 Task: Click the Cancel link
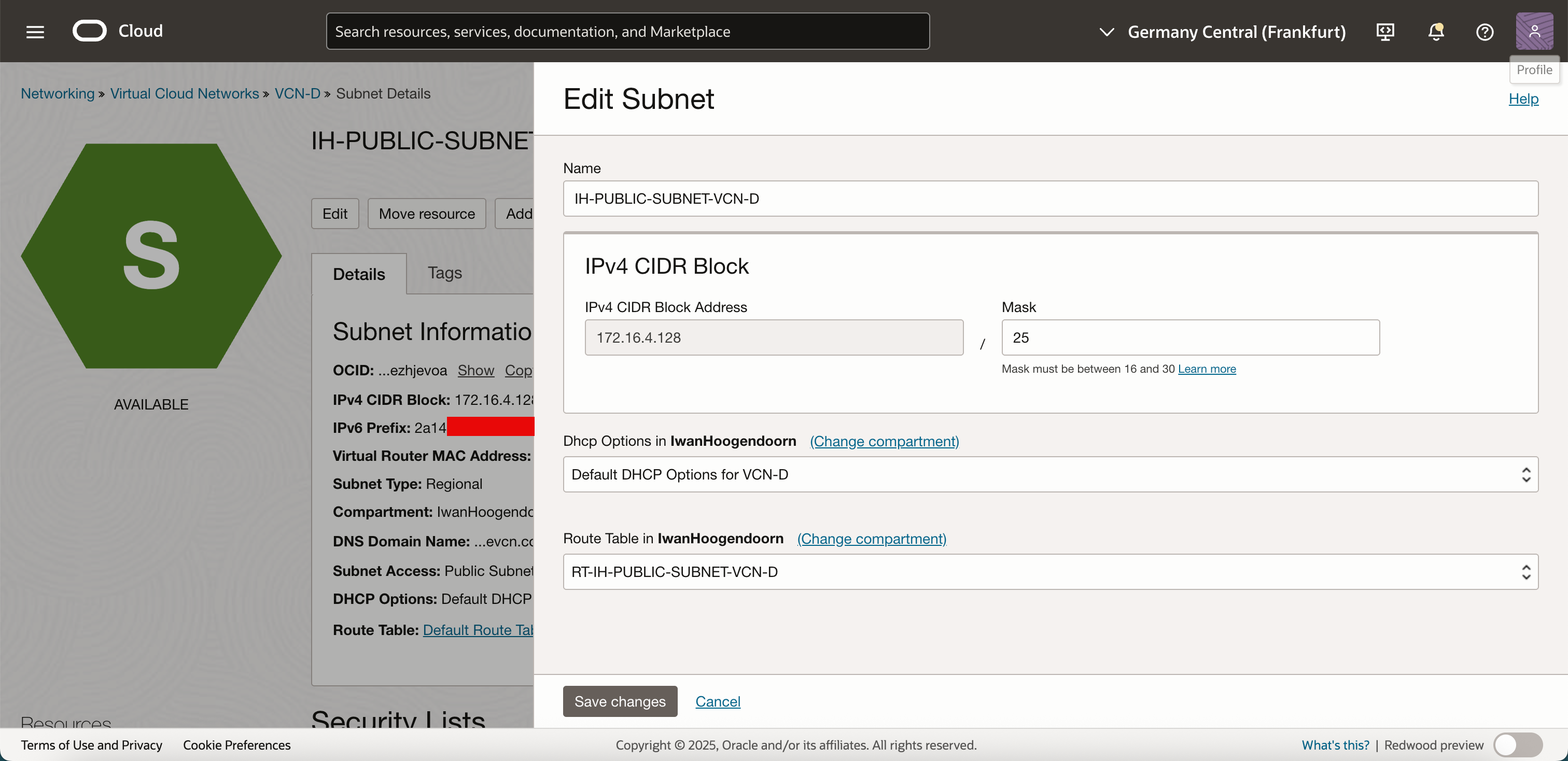coord(718,701)
